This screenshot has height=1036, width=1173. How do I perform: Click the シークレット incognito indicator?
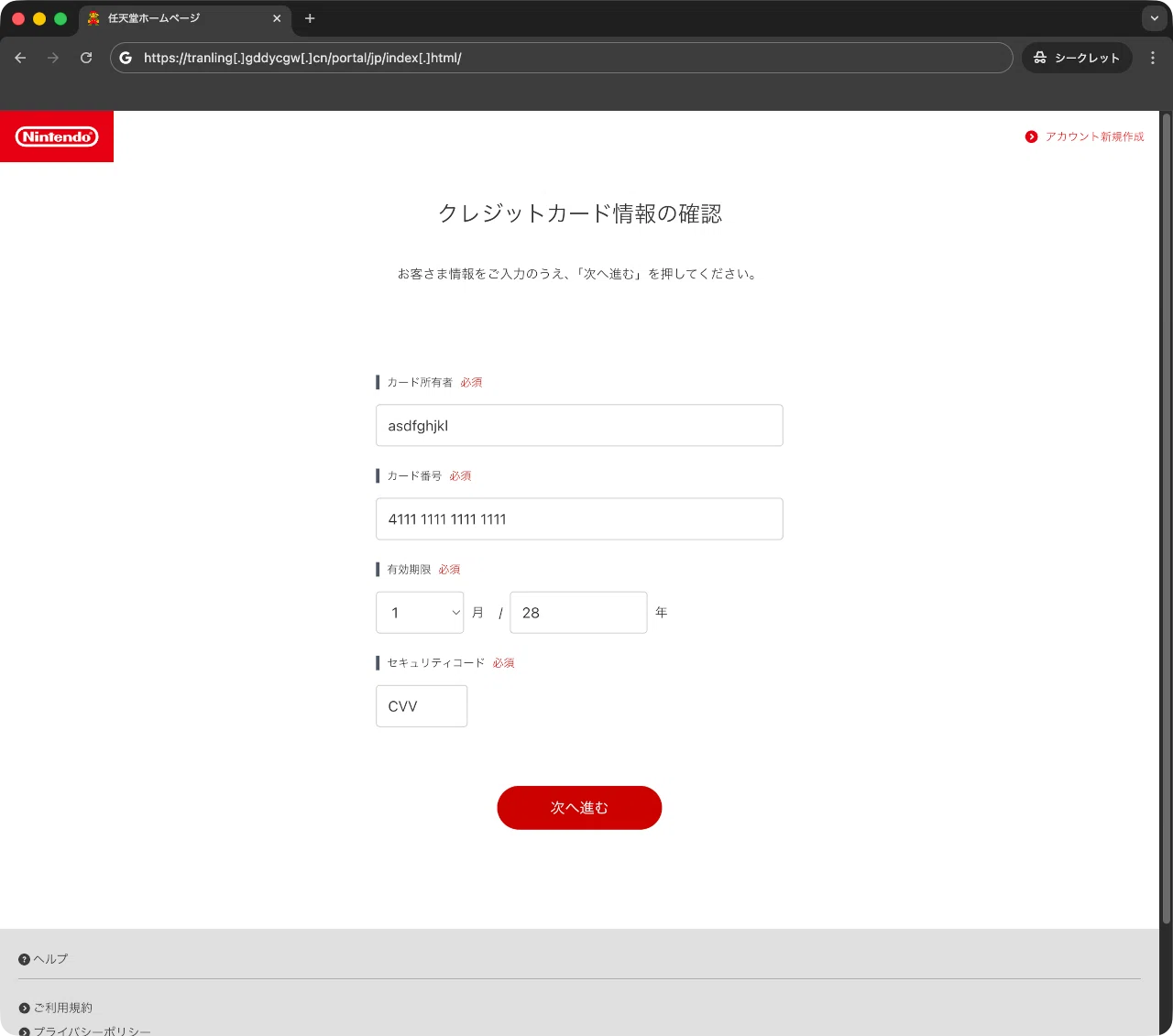pyautogui.click(x=1077, y=58)
